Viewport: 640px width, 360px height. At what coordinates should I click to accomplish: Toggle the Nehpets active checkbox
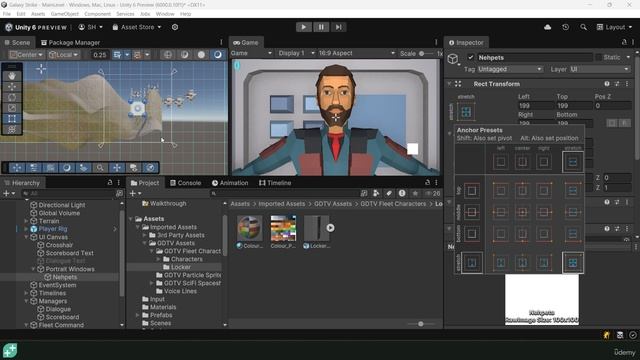point(471,58)
